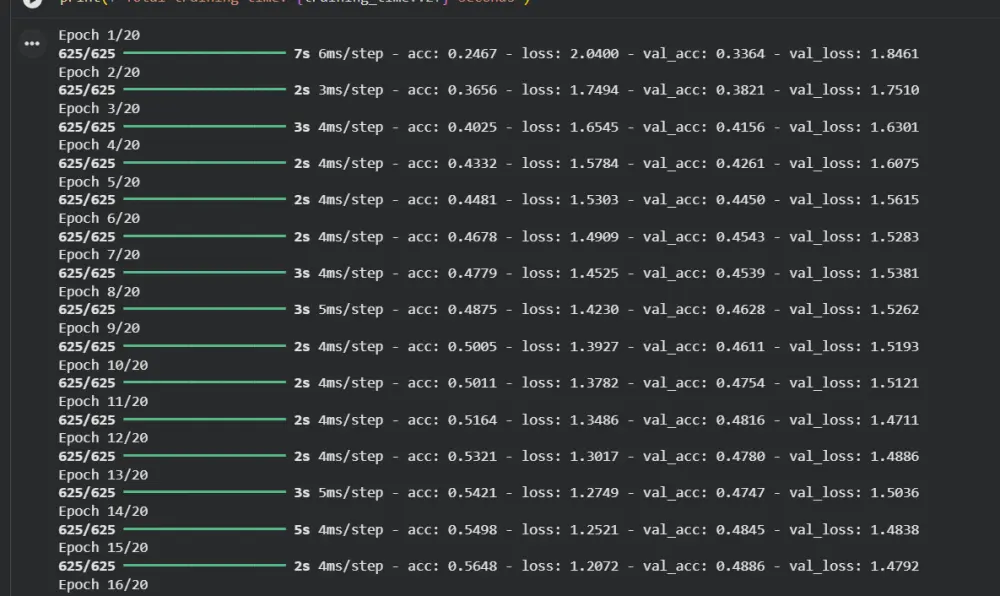The height and width of the screenshot is (596, 1000).
Task: Click the "Epoch 3/20" label
Action: (x=99, y=108)
